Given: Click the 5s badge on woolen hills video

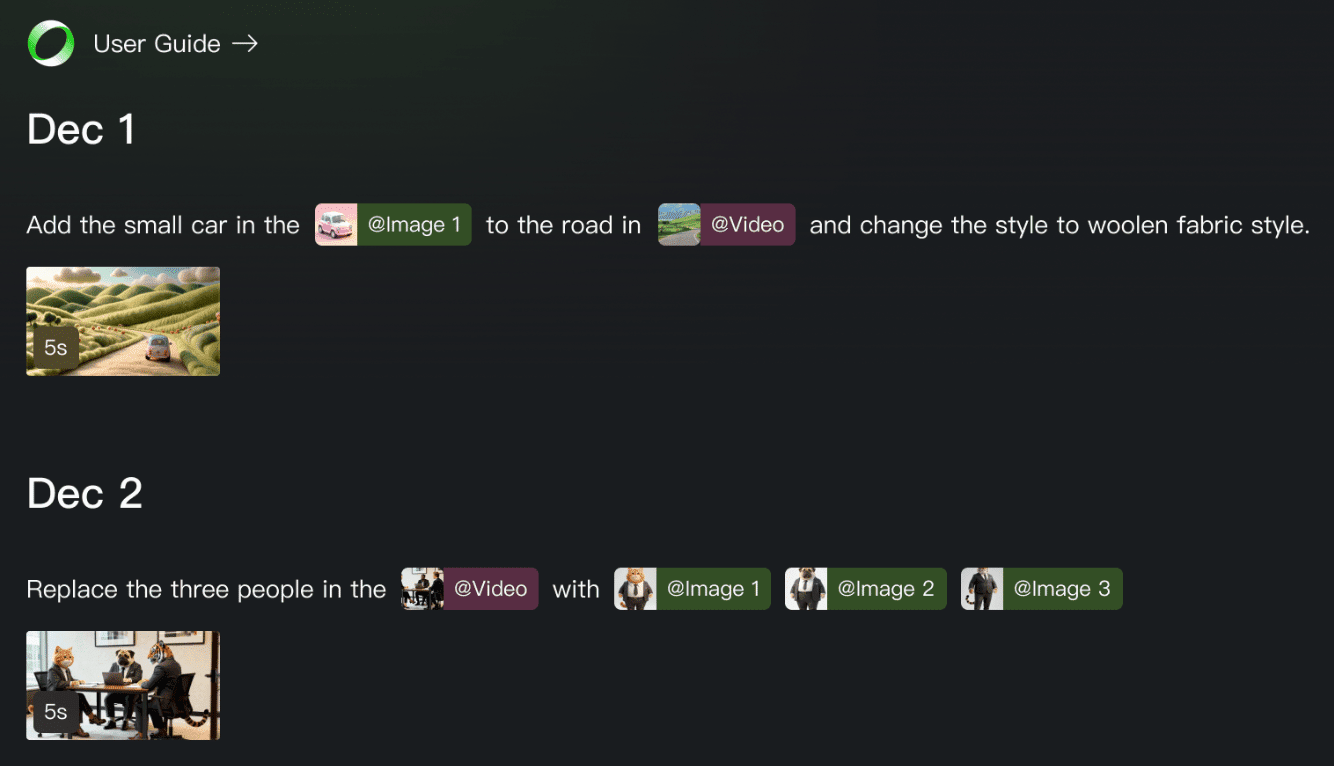Looking at the screenshot, I should 56,348.
